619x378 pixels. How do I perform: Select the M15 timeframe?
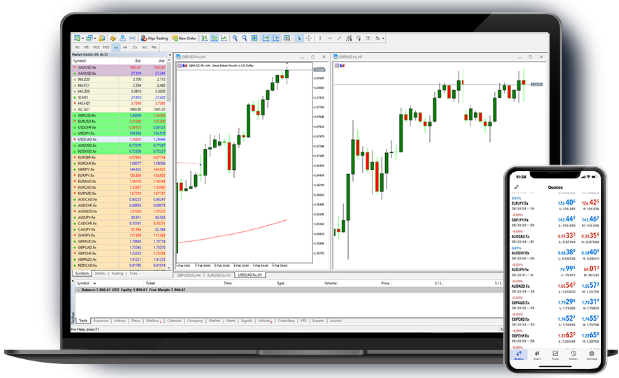tap(96, 47)
